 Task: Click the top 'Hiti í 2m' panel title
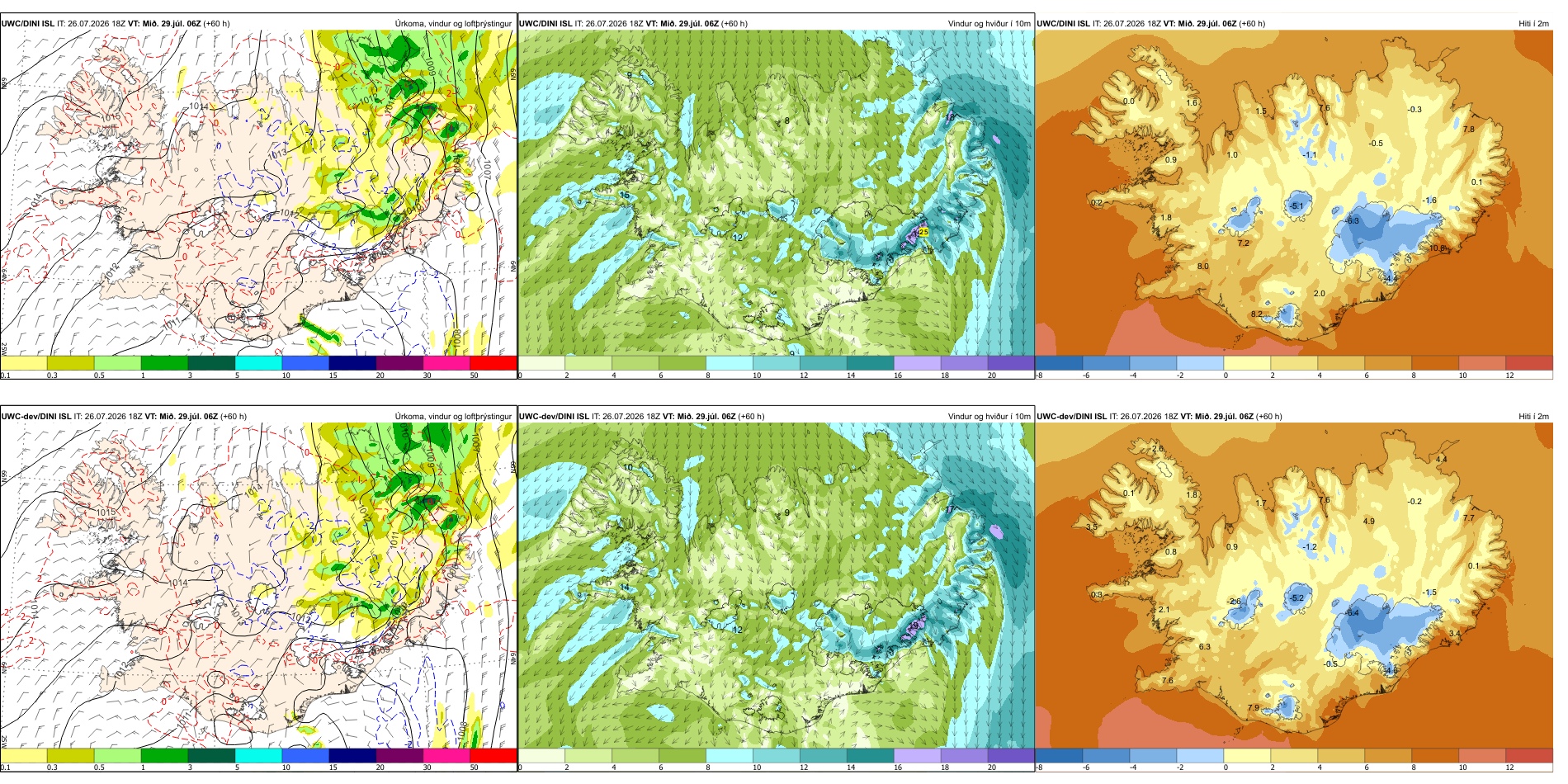coord(1533,24)
